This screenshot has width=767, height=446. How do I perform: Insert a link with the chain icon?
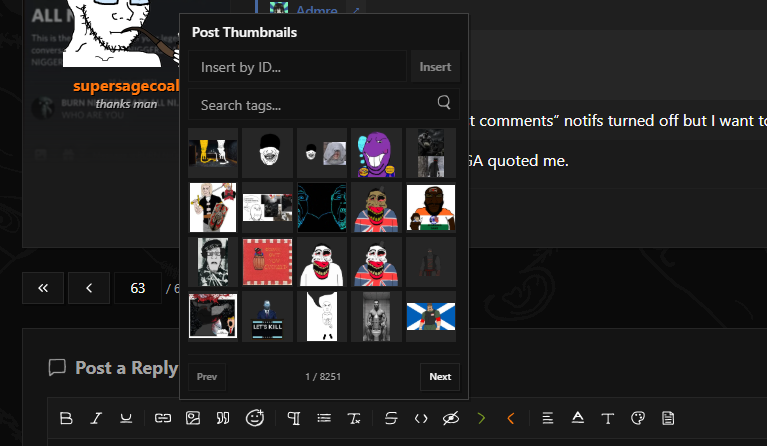click(x=162, y=417)
